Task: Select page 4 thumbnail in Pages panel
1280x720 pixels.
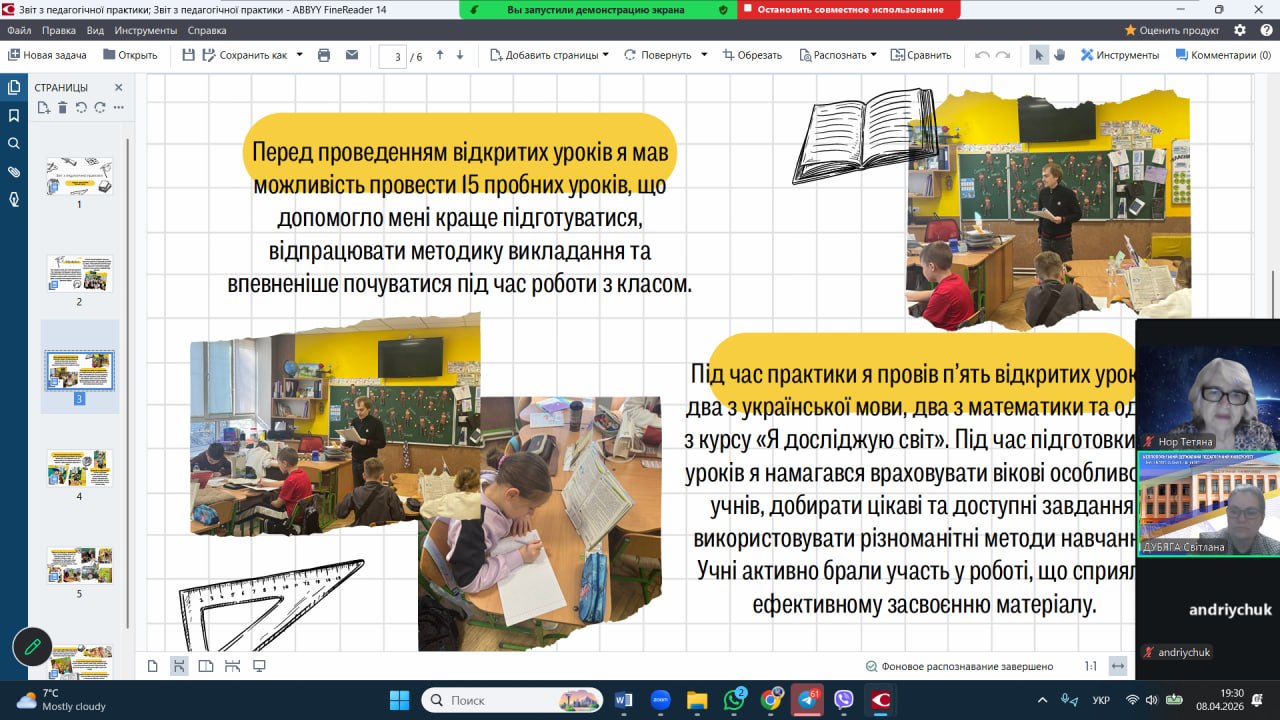Action: 79,468
